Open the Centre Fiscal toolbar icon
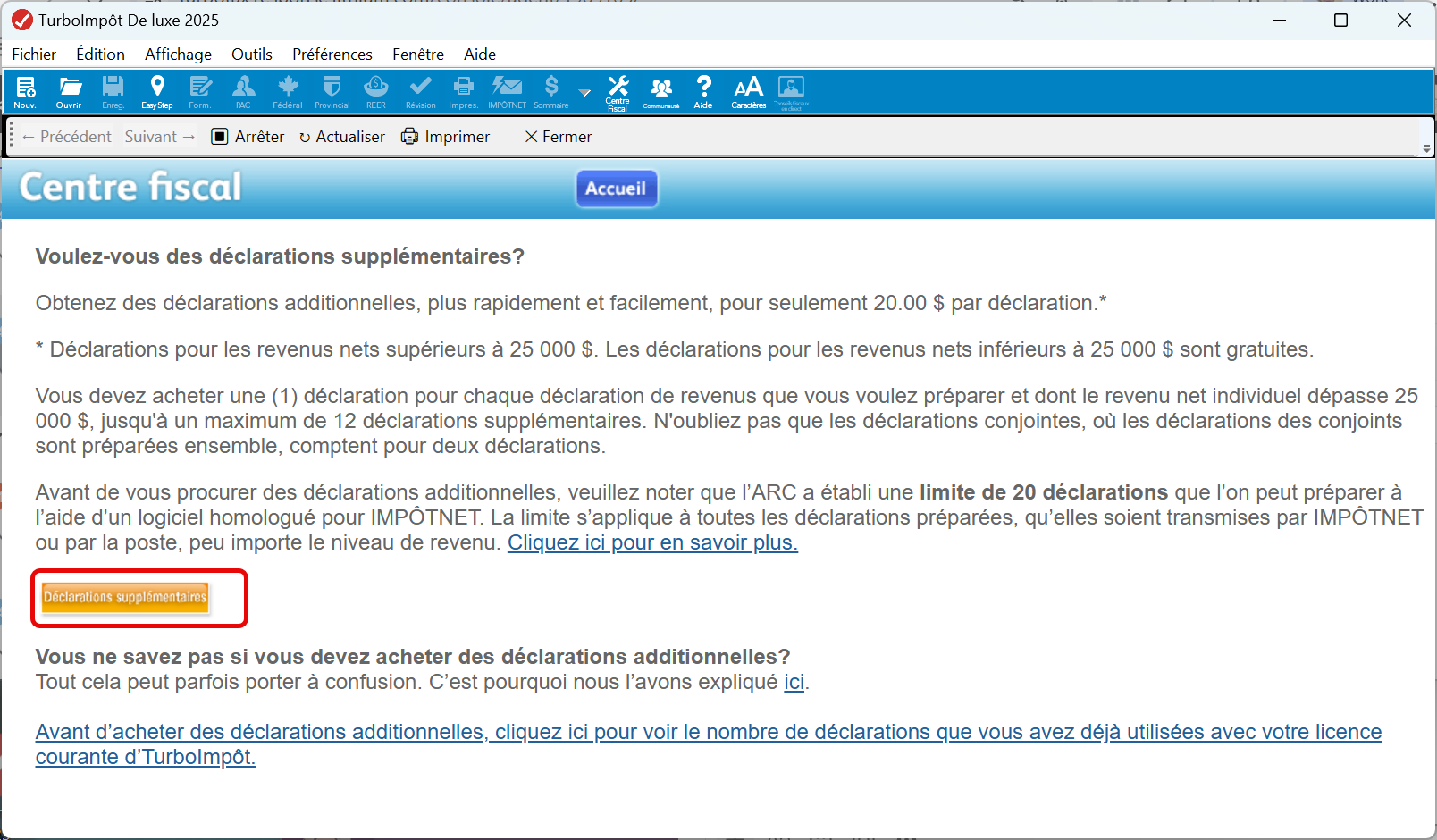Screen dimensions: 1437x840 618,91
